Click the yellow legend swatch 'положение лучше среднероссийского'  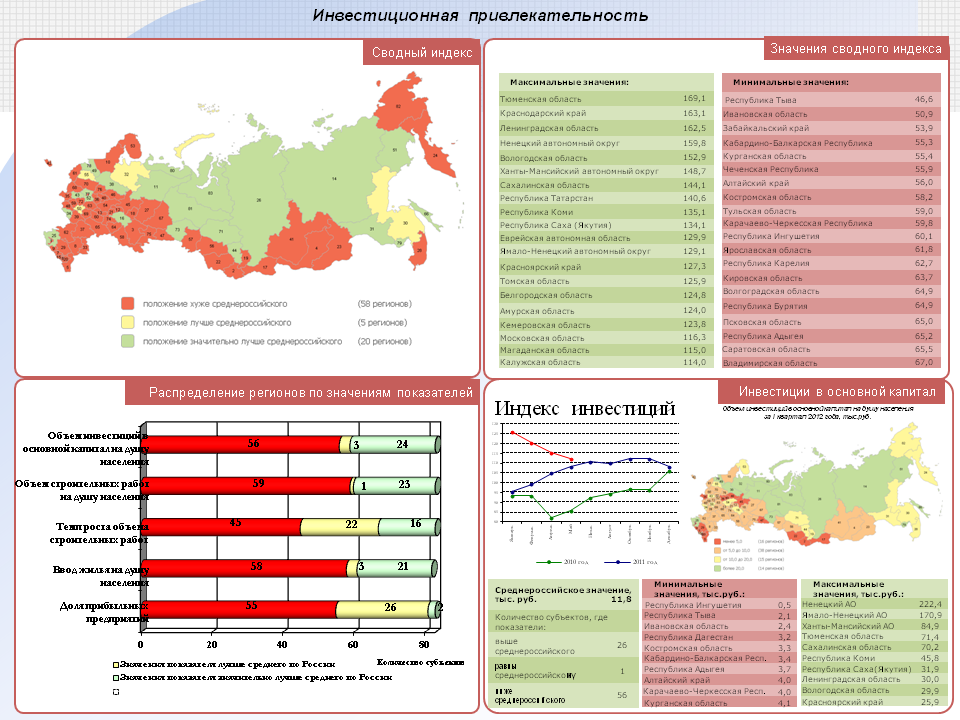[127, 323]
